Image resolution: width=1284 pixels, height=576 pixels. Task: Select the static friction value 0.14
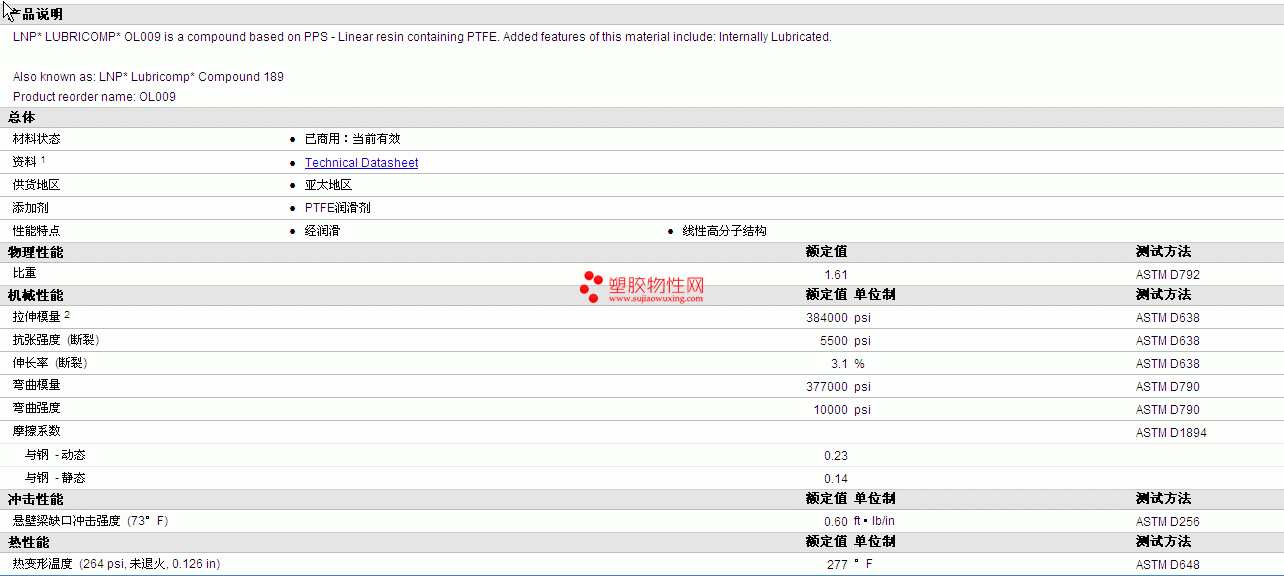(836, 479)
